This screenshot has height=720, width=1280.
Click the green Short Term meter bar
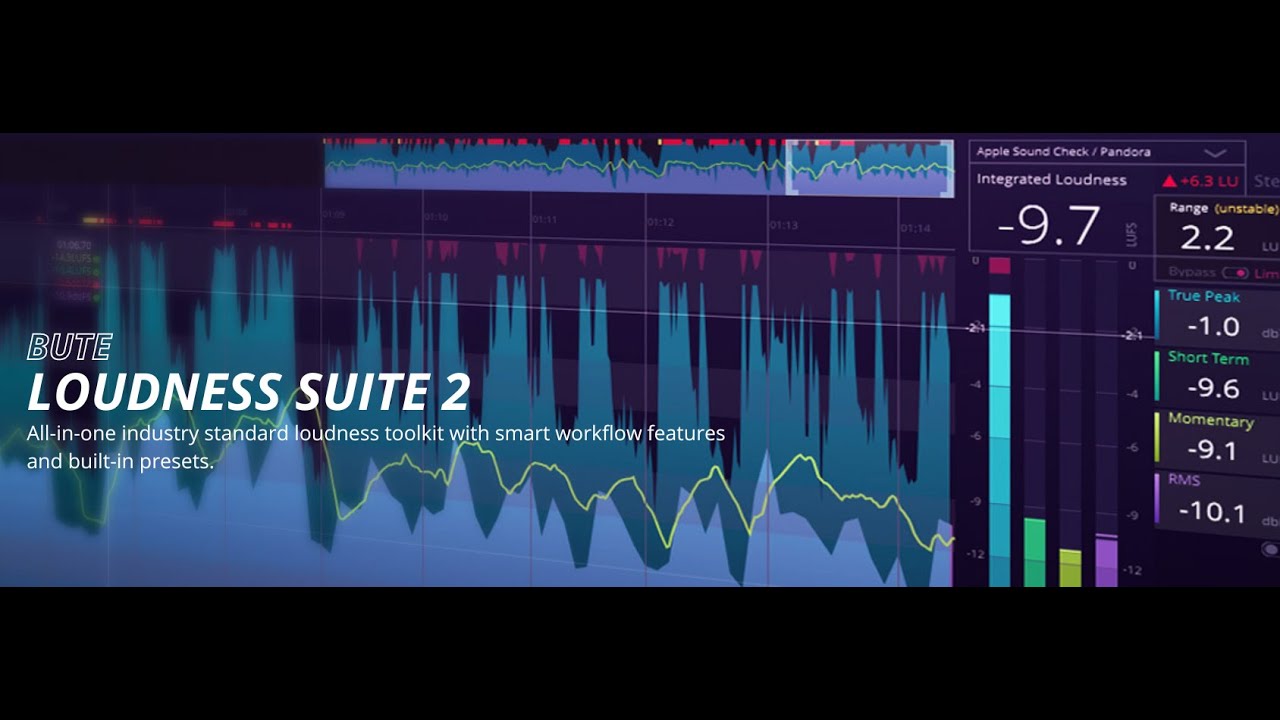1034,552
